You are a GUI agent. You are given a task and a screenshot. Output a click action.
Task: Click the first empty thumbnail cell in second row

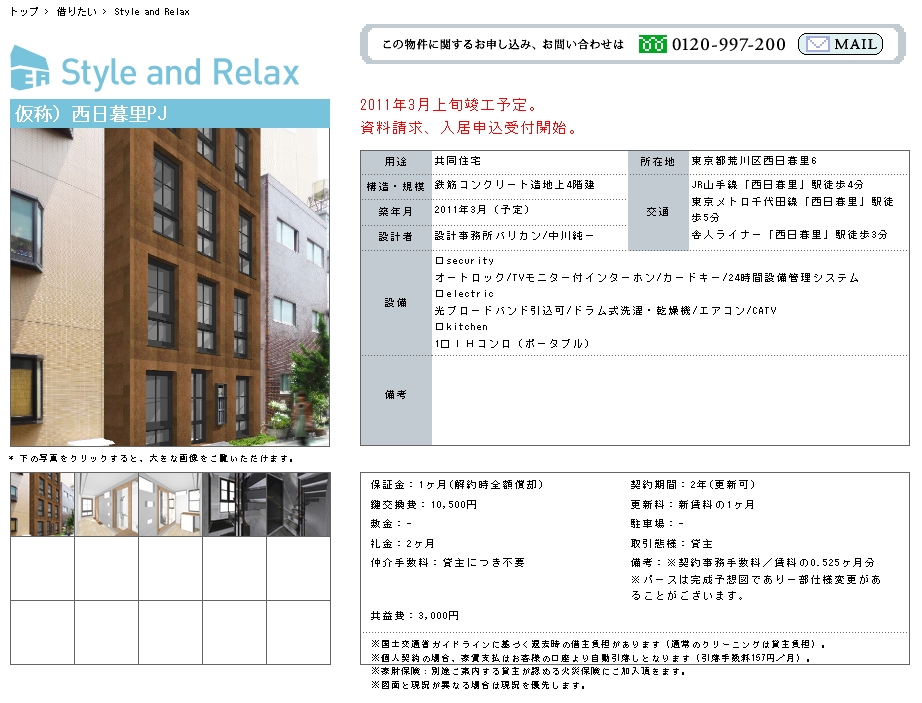(x=42, y=568)
